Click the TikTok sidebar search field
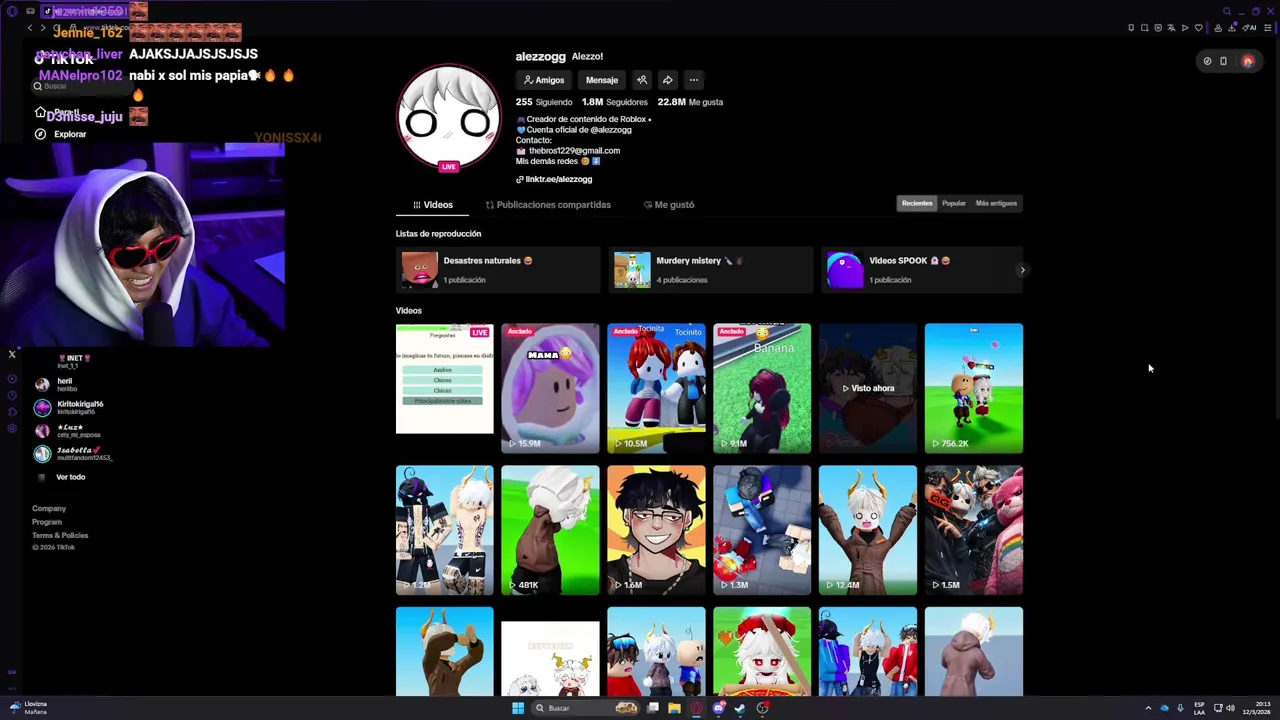 (x=80, y=86)
